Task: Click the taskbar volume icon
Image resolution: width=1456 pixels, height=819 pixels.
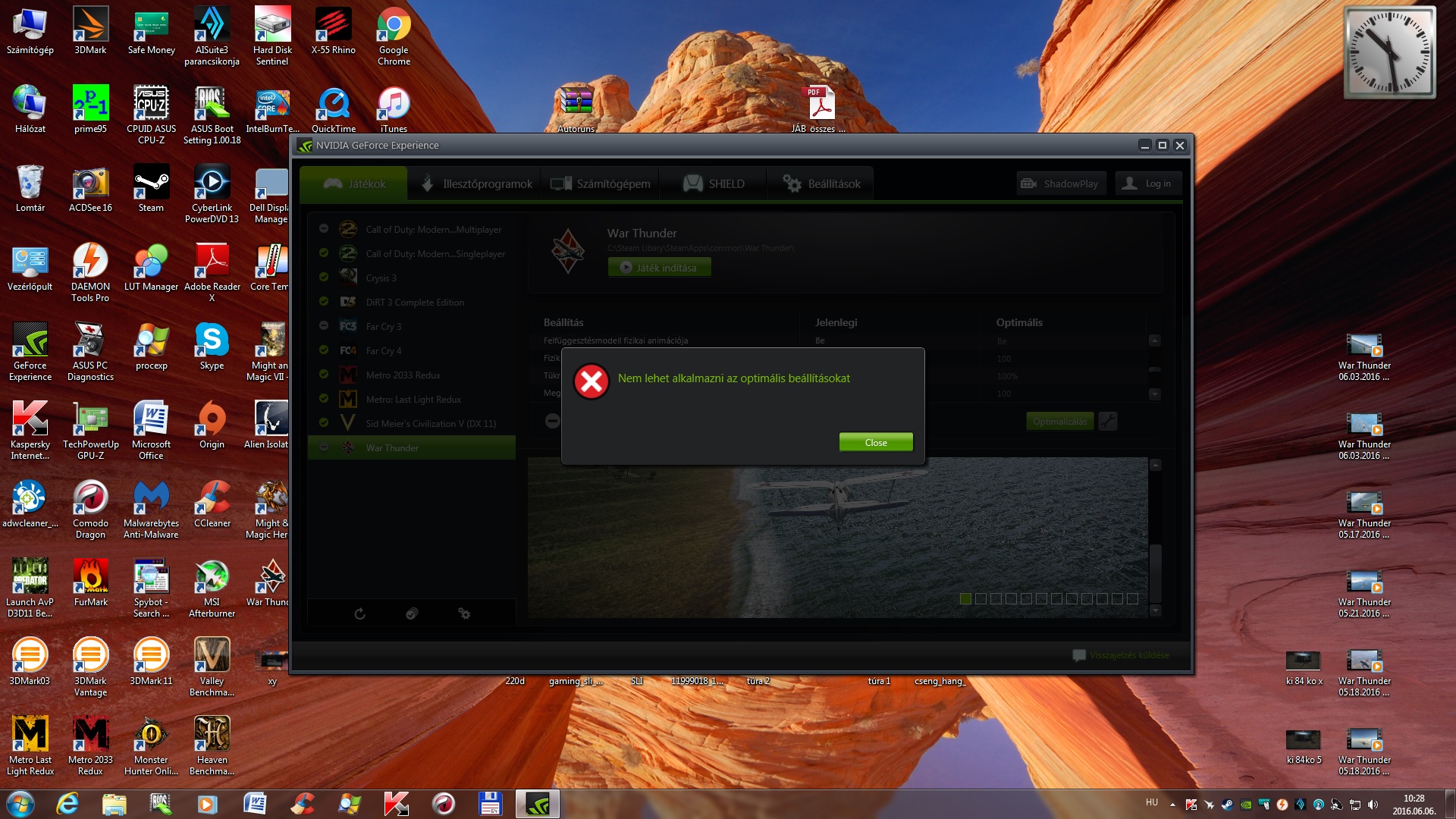Action: [x=1373, y=805]
